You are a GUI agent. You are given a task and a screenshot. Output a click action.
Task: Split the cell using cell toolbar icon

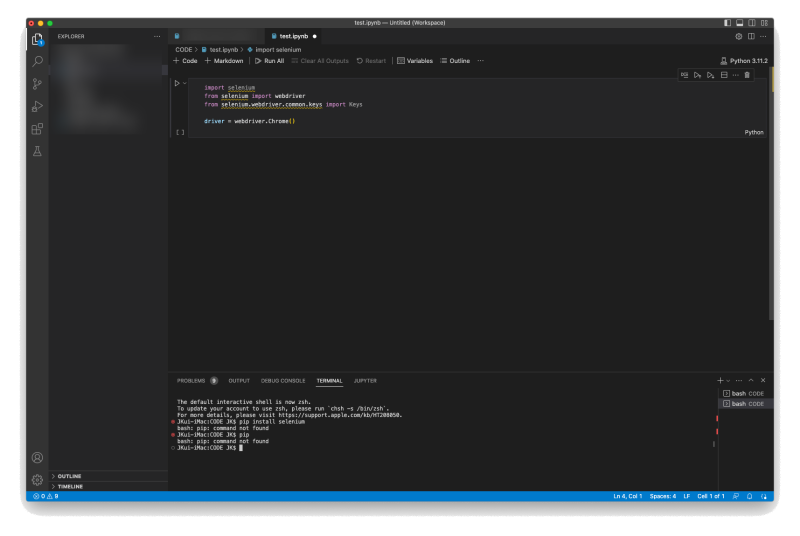pyautogui.click(x=724, y=75)
